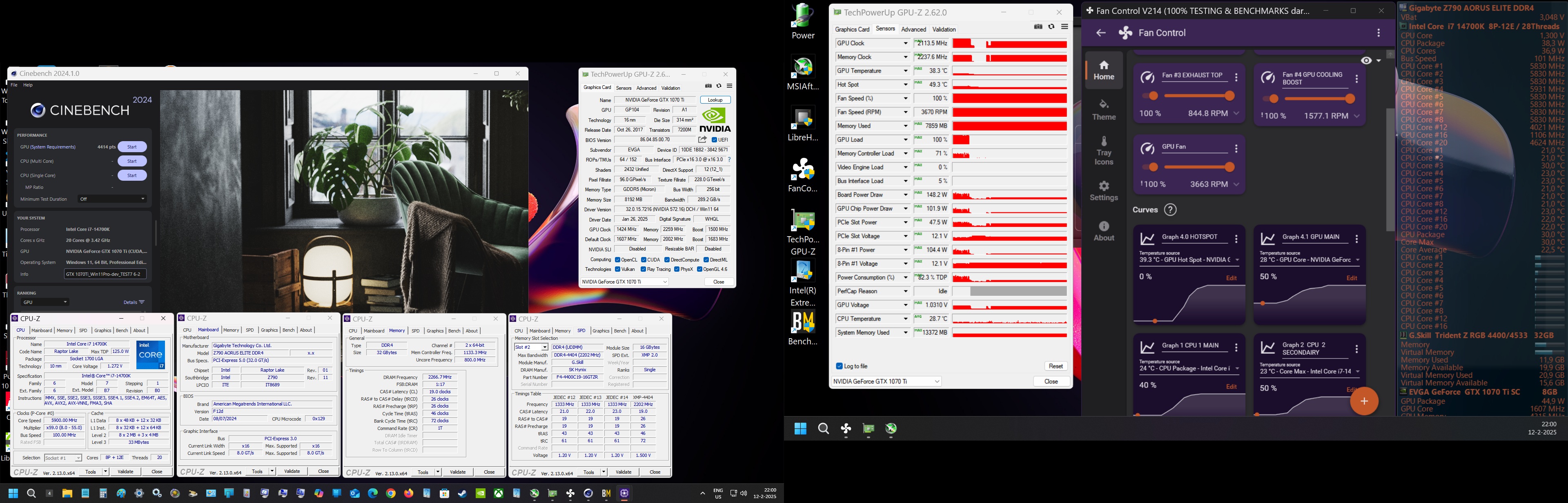
Task: Open the Details link in Cinebench Ranking
Action: (134, 302)
